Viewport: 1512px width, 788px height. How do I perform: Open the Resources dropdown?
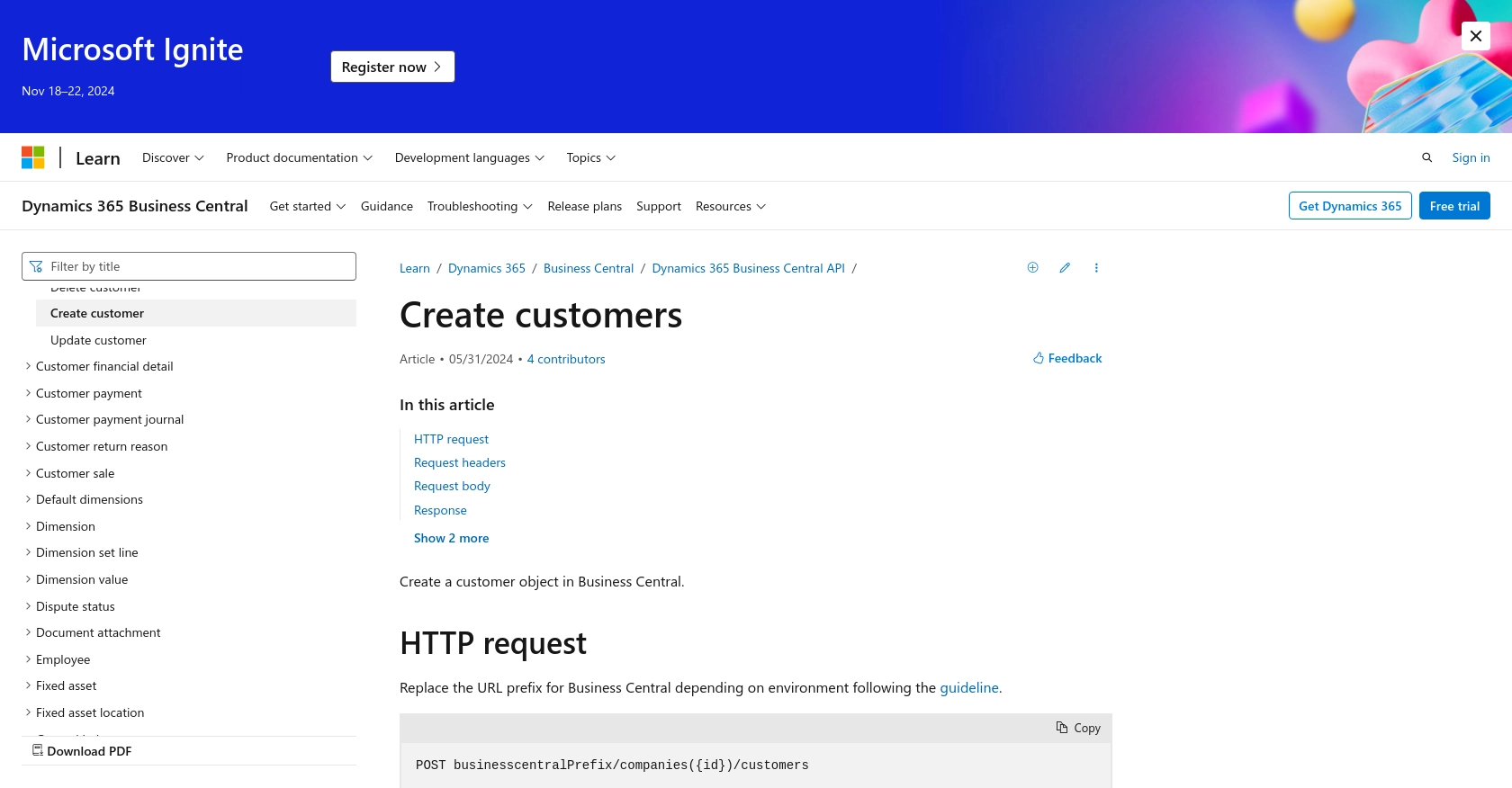(731, 206)
